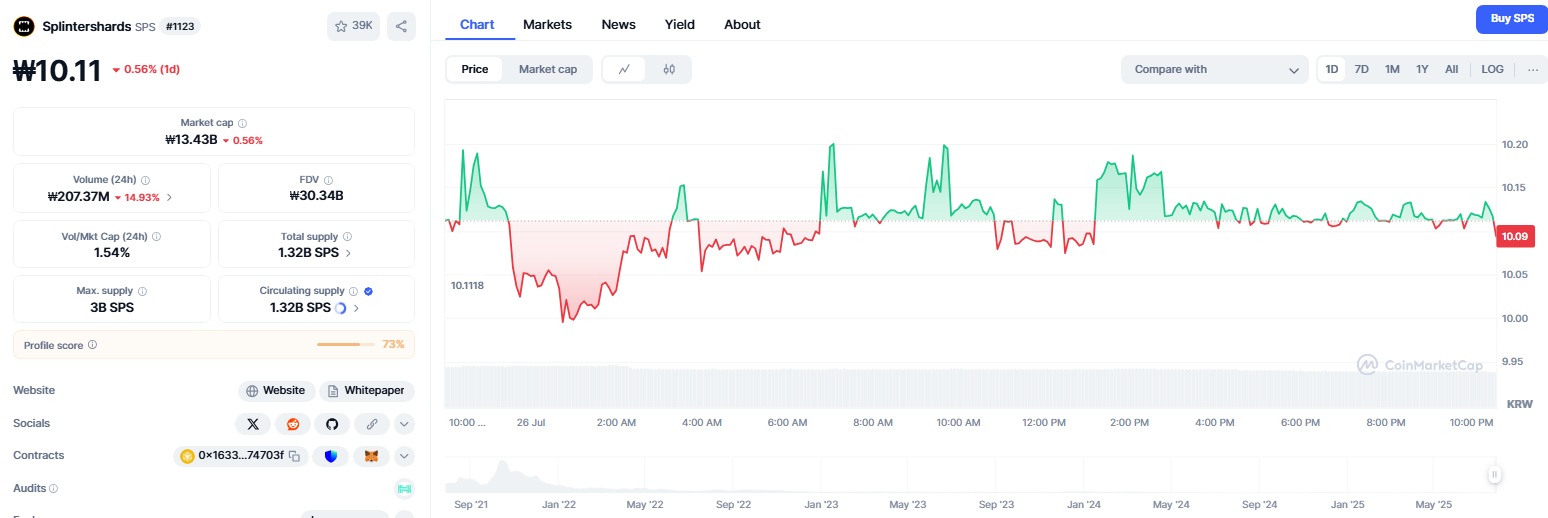Set chart range to All

pyautogui.click(x=1451, y=69)
